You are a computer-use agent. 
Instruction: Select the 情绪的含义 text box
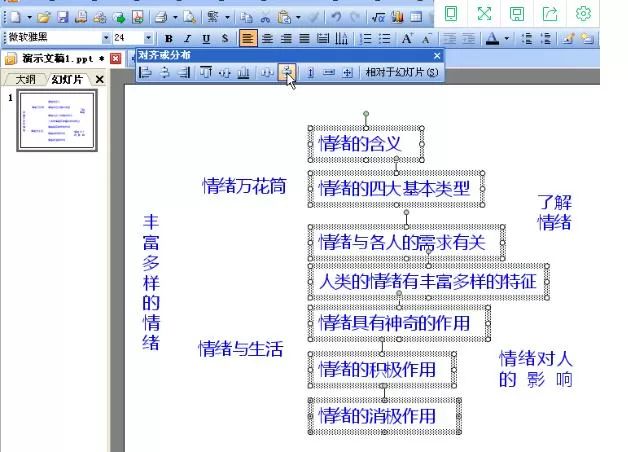(366, 144)
